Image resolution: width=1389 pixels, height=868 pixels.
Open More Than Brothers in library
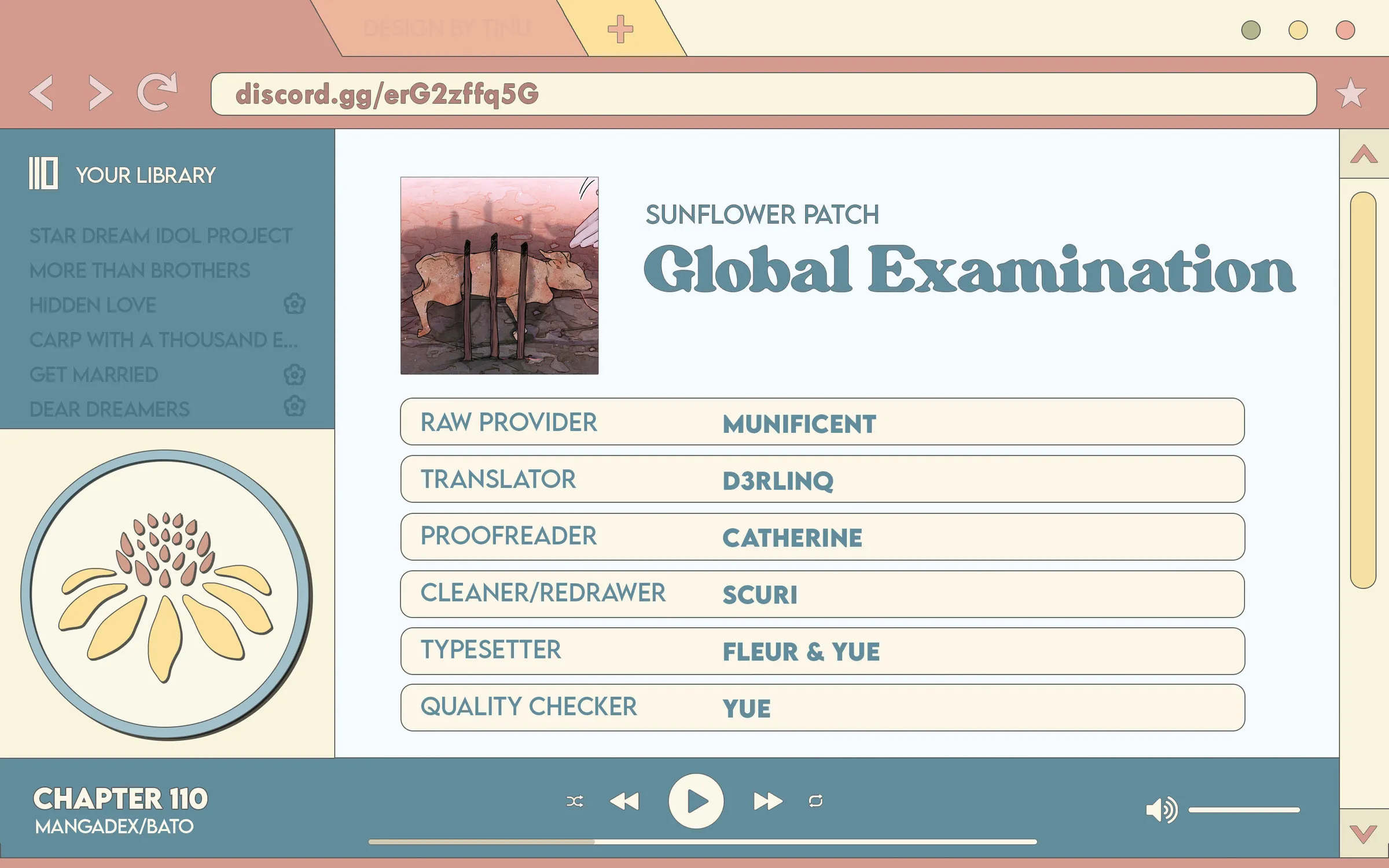(140, 270)
